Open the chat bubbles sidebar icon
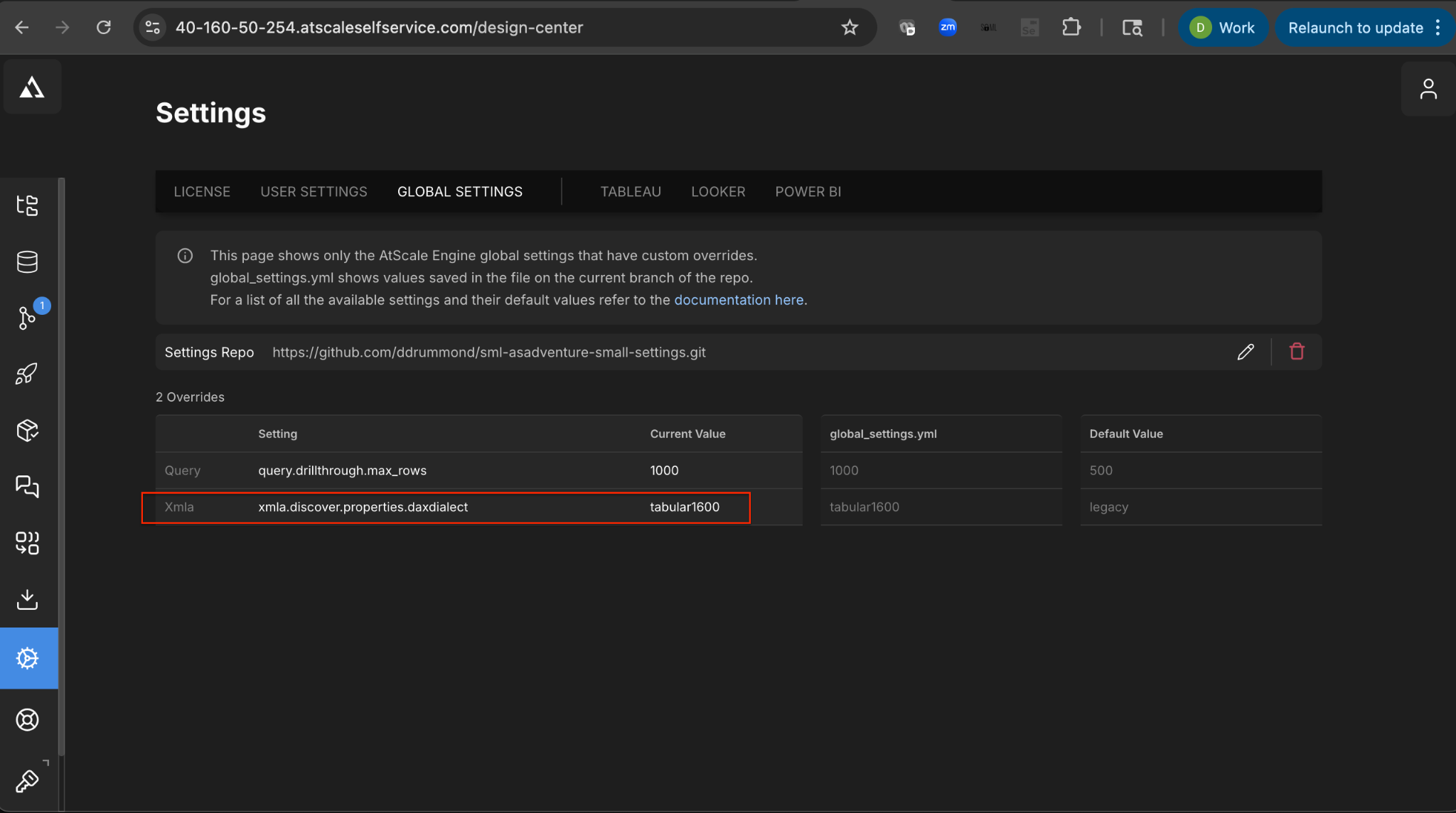The width and height of the screenshot is (1456, 813). tap(27, 486)
